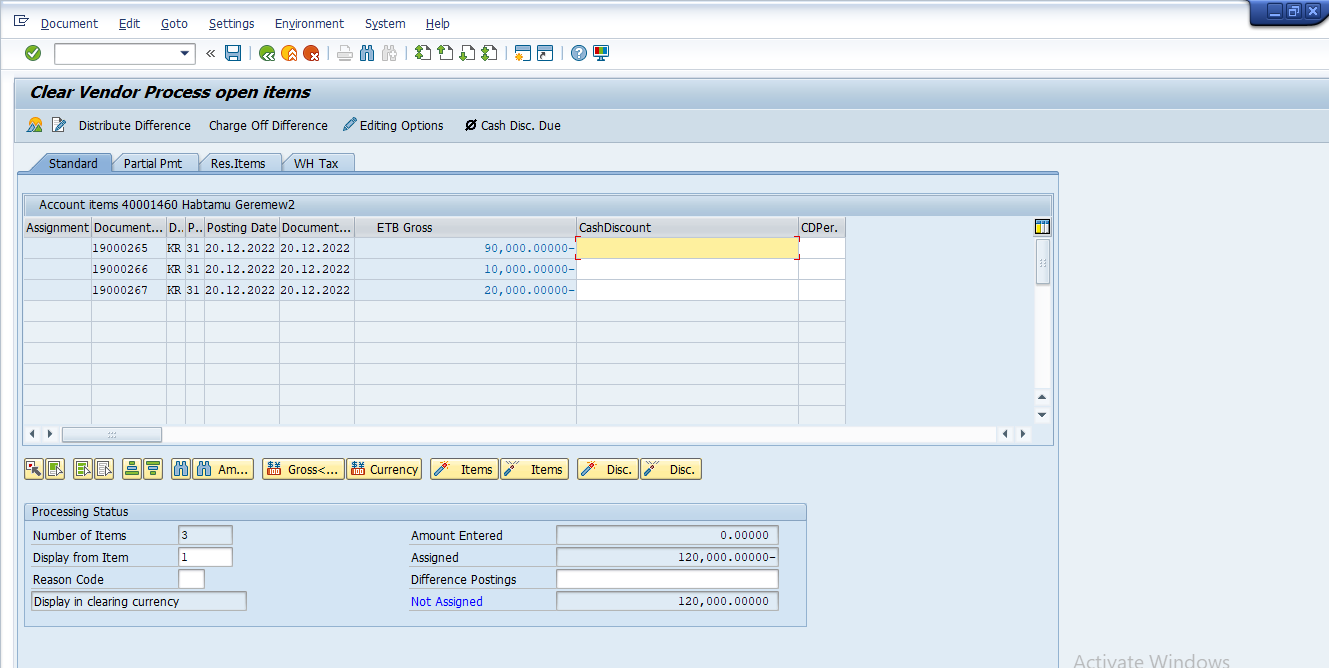Click the Difference Postings input field

point(667,580)
